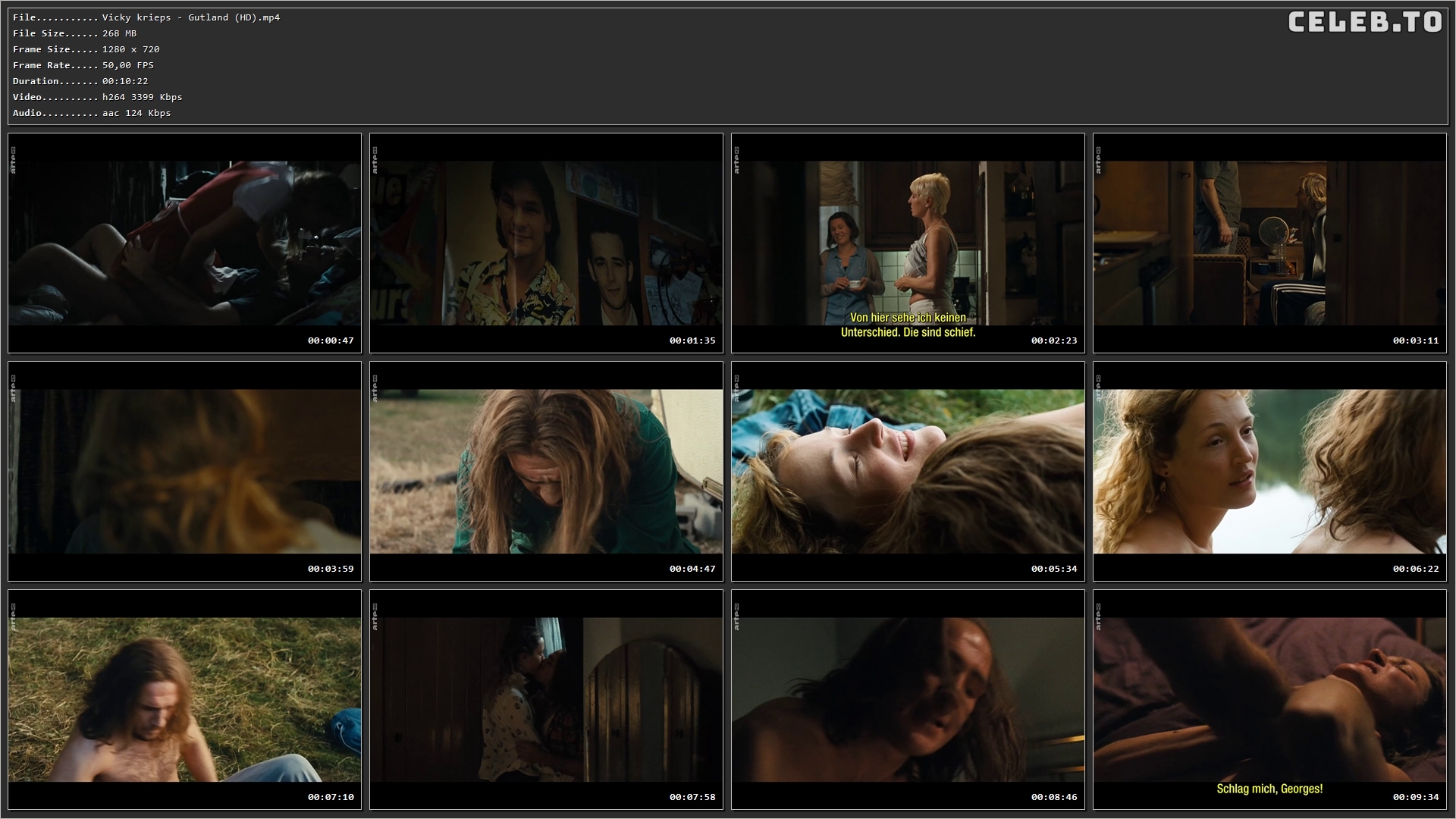Screen dimensions: 1456x819
Task: Select the thumbnail stamped 00:07:58
Action: click(546, 700)
